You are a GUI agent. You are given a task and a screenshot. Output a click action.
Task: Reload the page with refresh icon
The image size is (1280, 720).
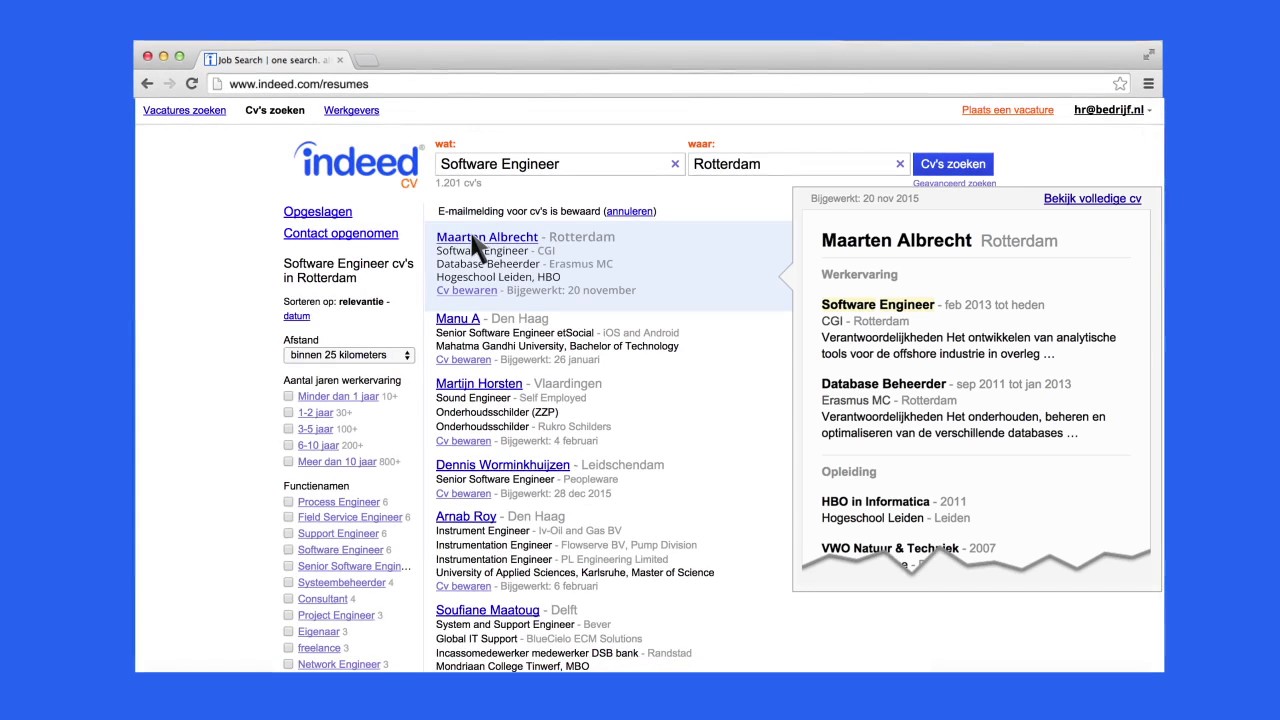[x=191, y=84]
